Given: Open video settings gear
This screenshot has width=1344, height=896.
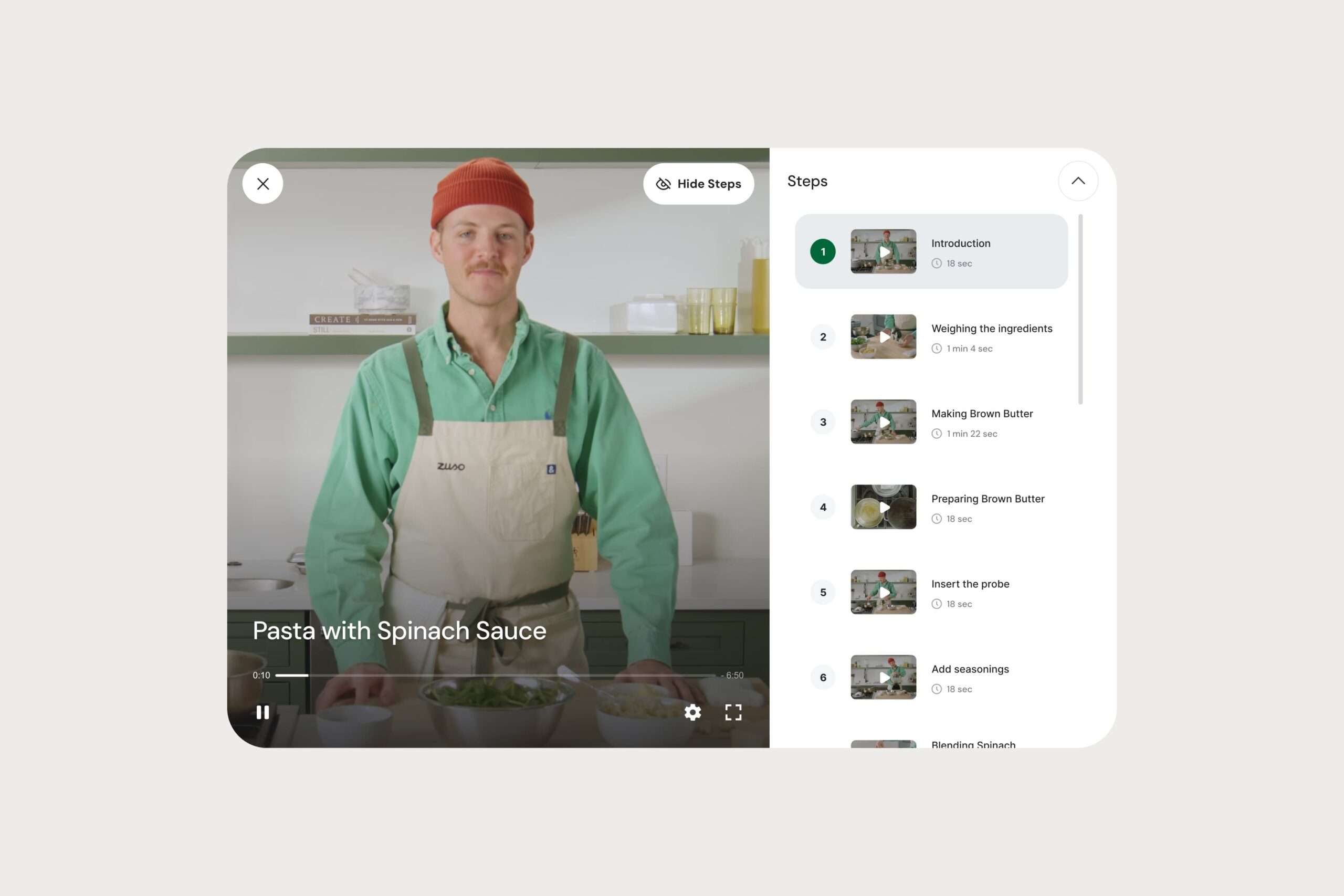Looking at the screenshot, I should 692,712.
